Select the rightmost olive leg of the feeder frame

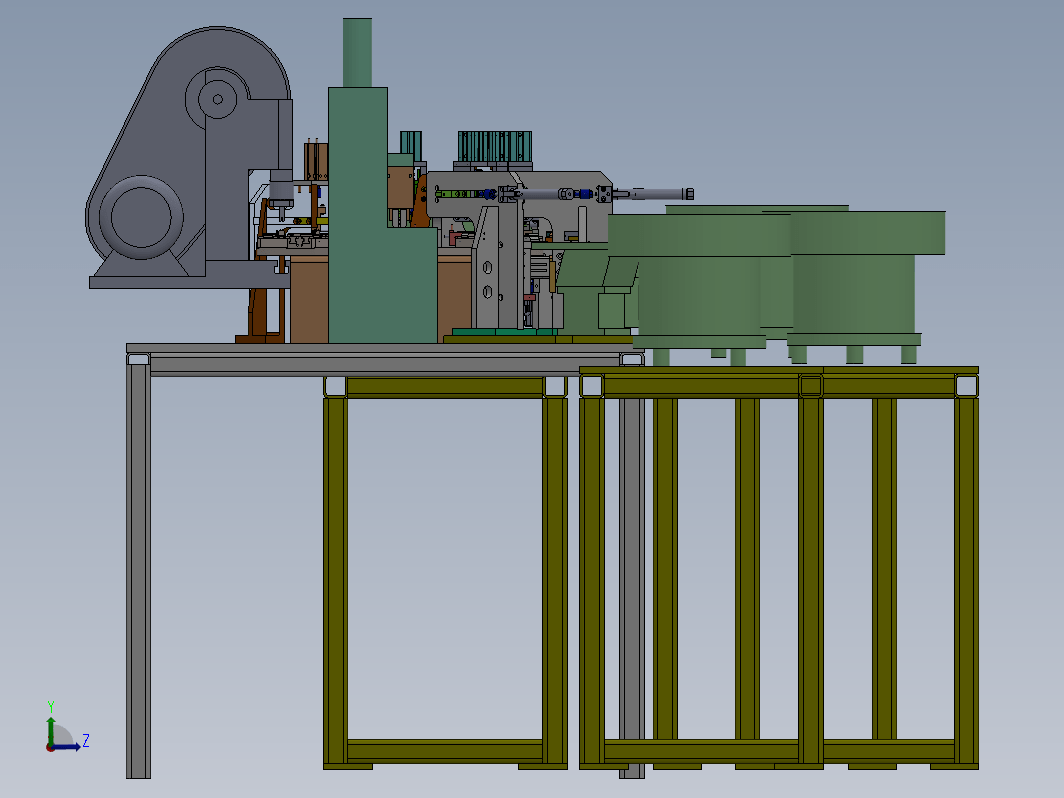[x=966, y=581]
